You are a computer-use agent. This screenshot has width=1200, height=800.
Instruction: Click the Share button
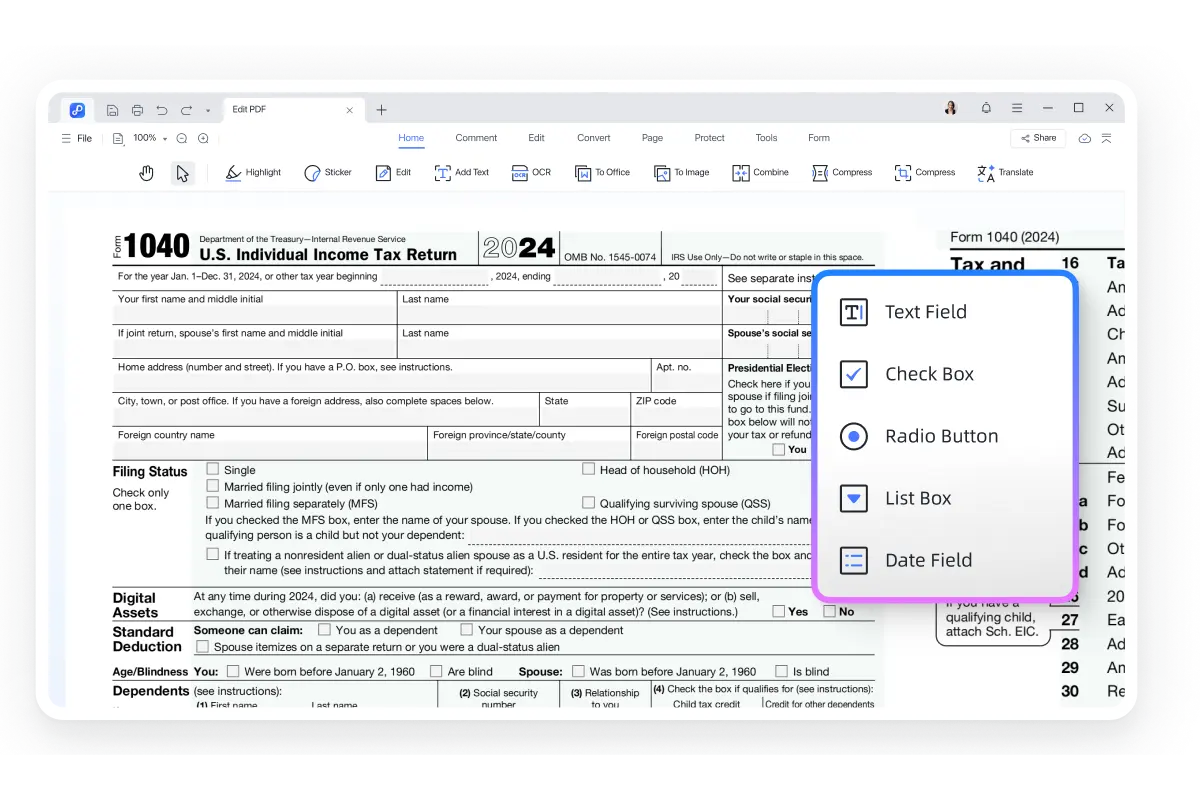1037,138
